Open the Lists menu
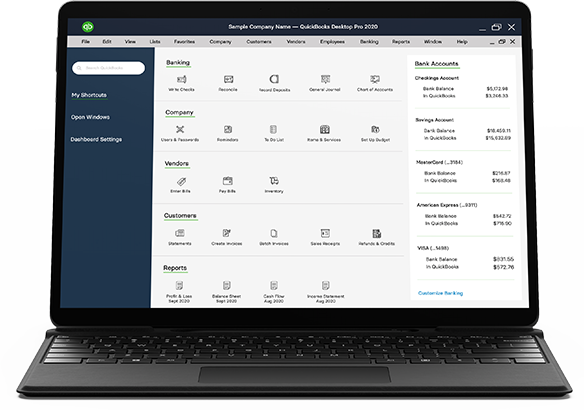 pos(155,42)
